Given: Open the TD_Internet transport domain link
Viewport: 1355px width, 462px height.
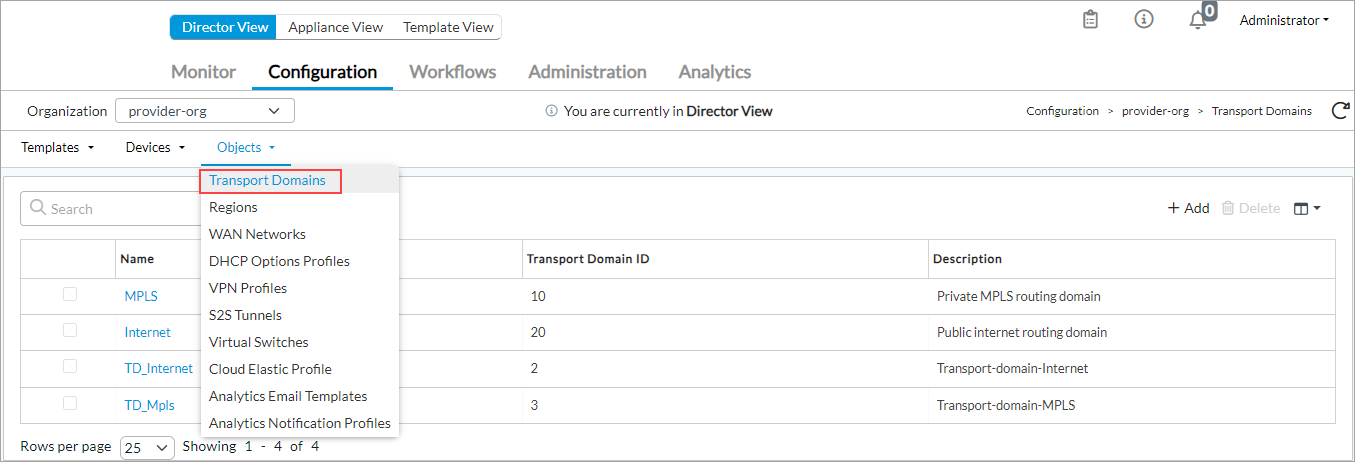Looking at the screenshot, I should (x=158, y=368).
